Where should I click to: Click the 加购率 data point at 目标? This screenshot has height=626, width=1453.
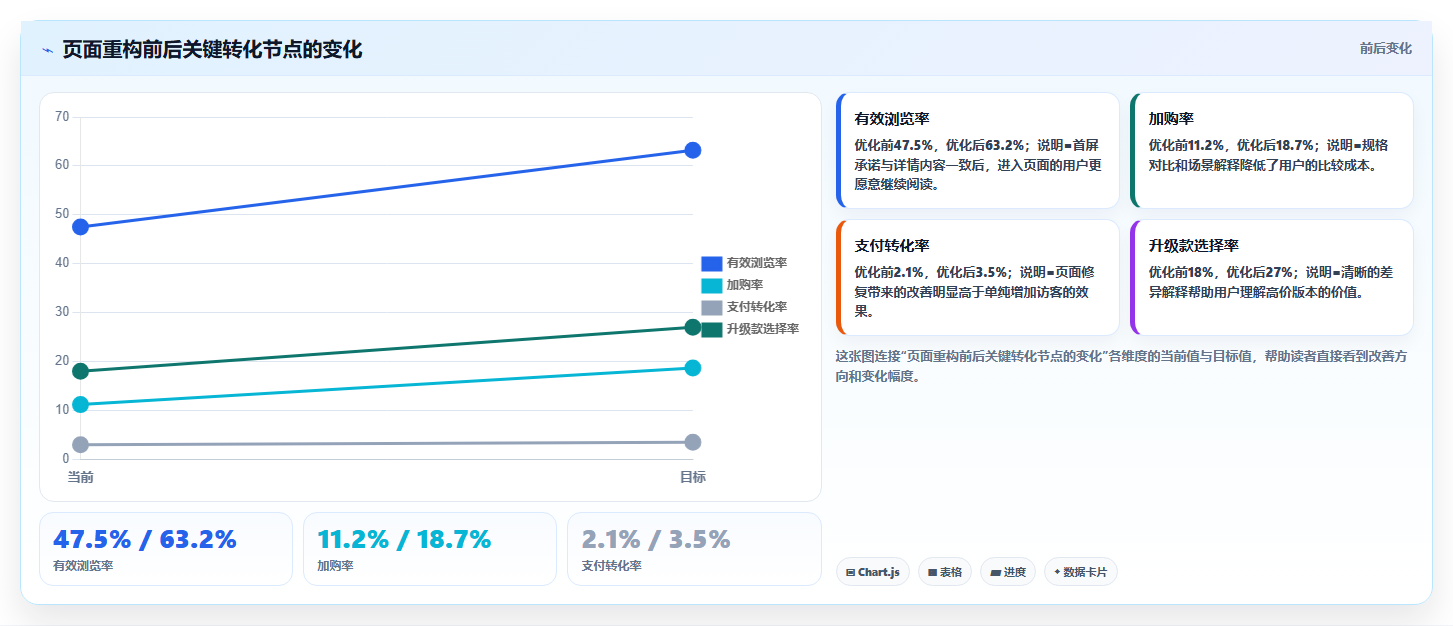pos(692,368)
